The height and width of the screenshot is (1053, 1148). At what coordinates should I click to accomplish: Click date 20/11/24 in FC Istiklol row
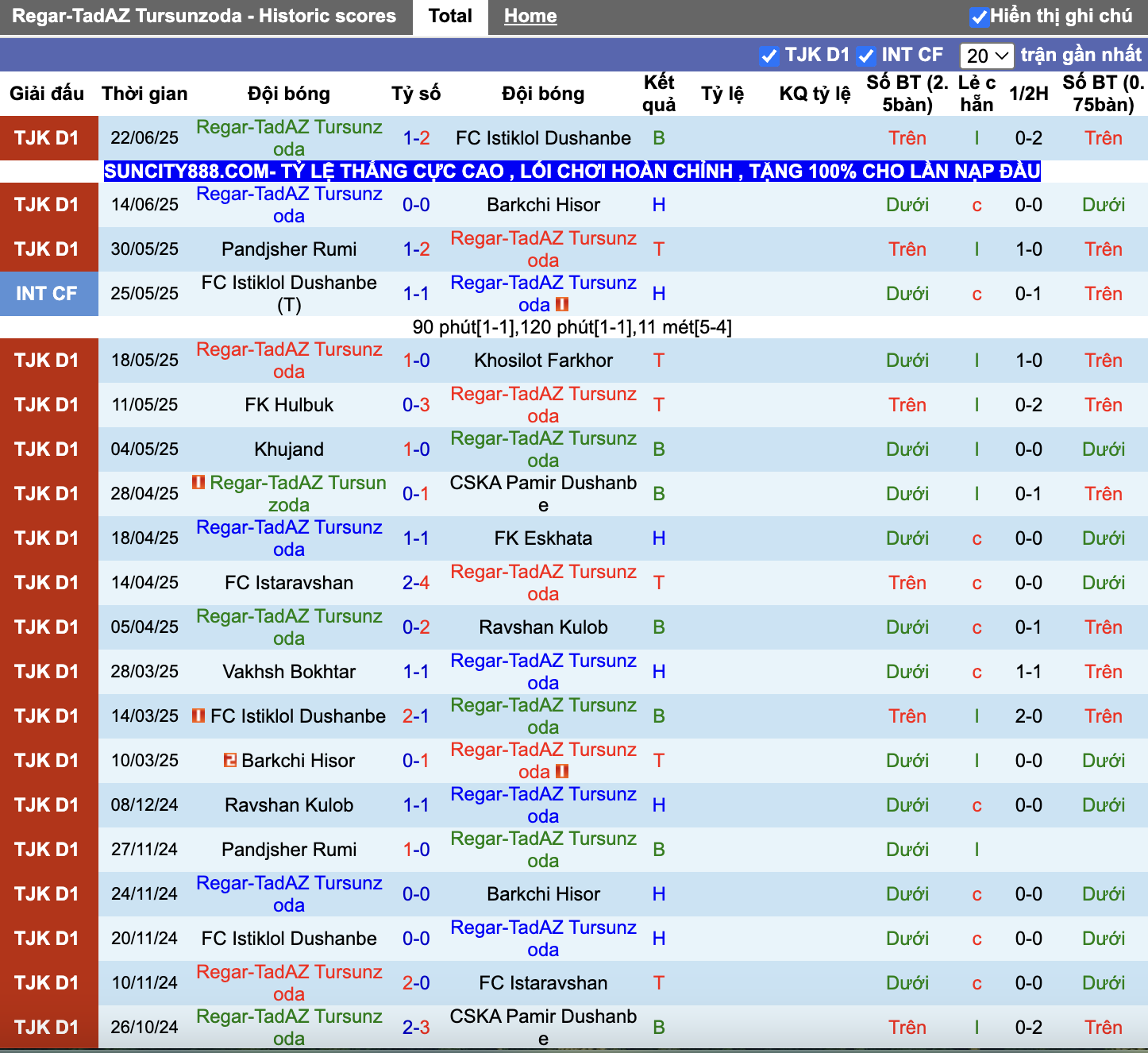click(144, 939)
